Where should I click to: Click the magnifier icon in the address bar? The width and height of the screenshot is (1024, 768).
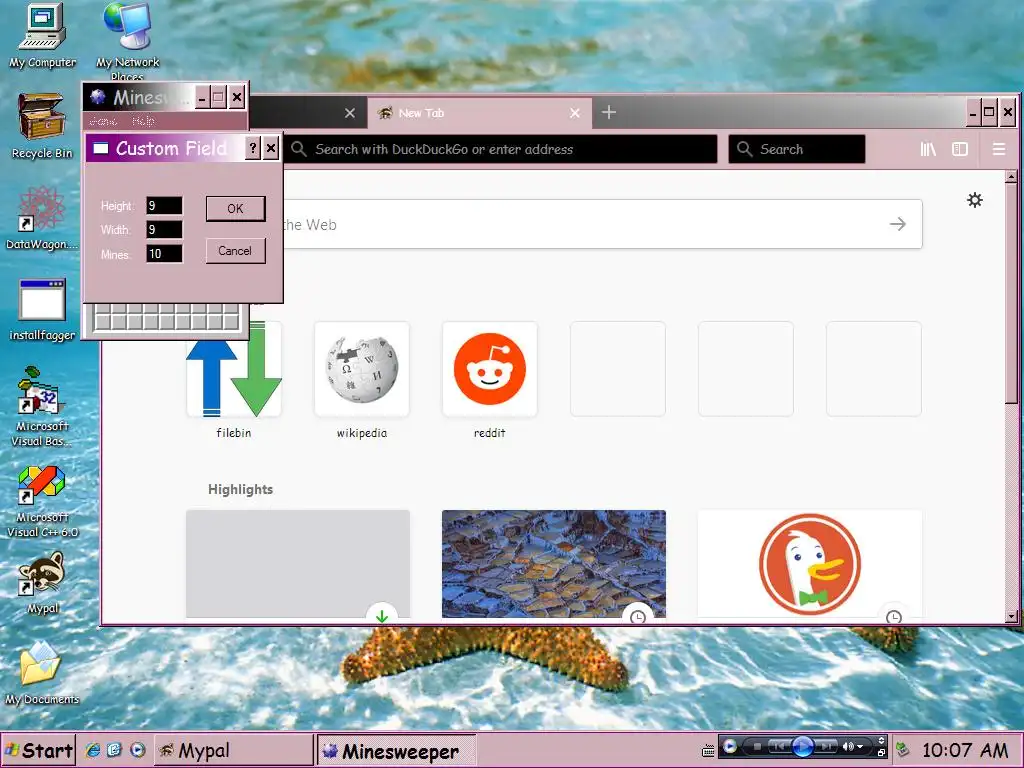coord(298,149)
